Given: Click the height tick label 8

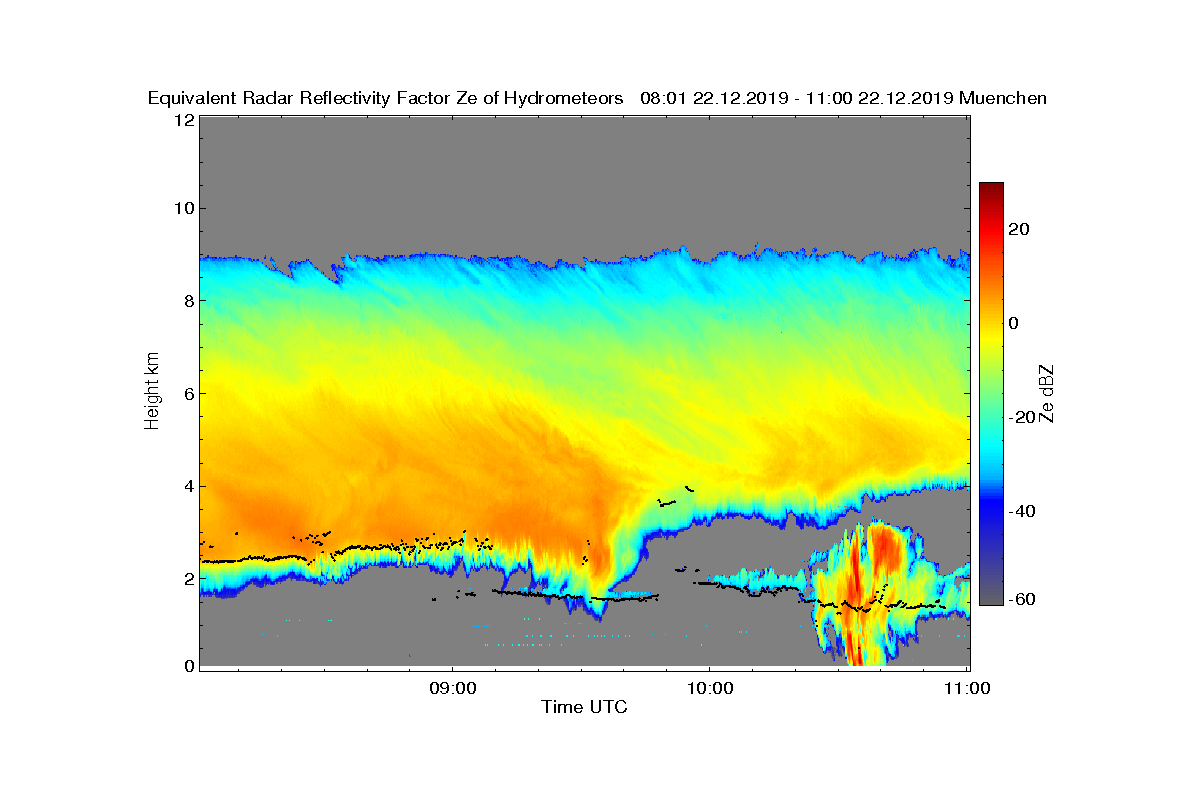Looking at the screenshot, I should click(187, 300).
